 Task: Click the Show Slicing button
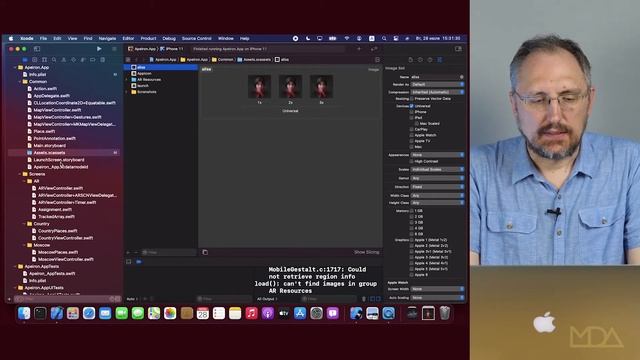[367, 252]
